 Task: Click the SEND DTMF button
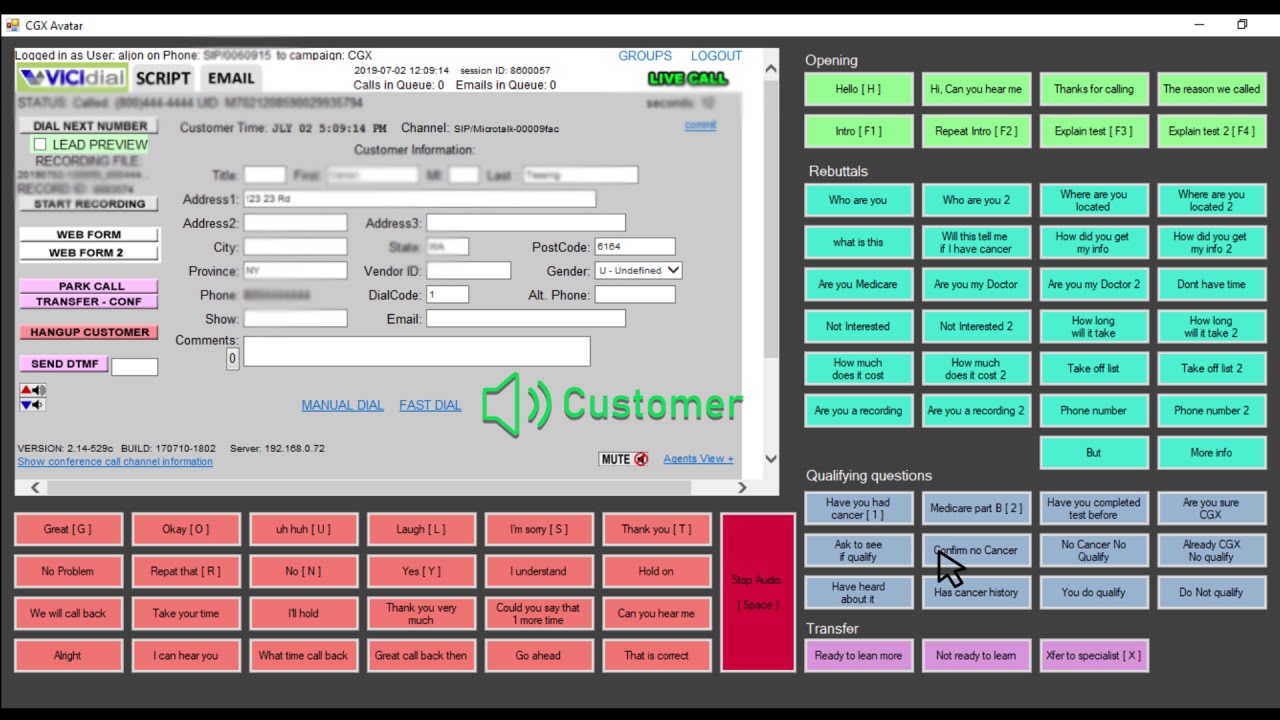(64, 364)
